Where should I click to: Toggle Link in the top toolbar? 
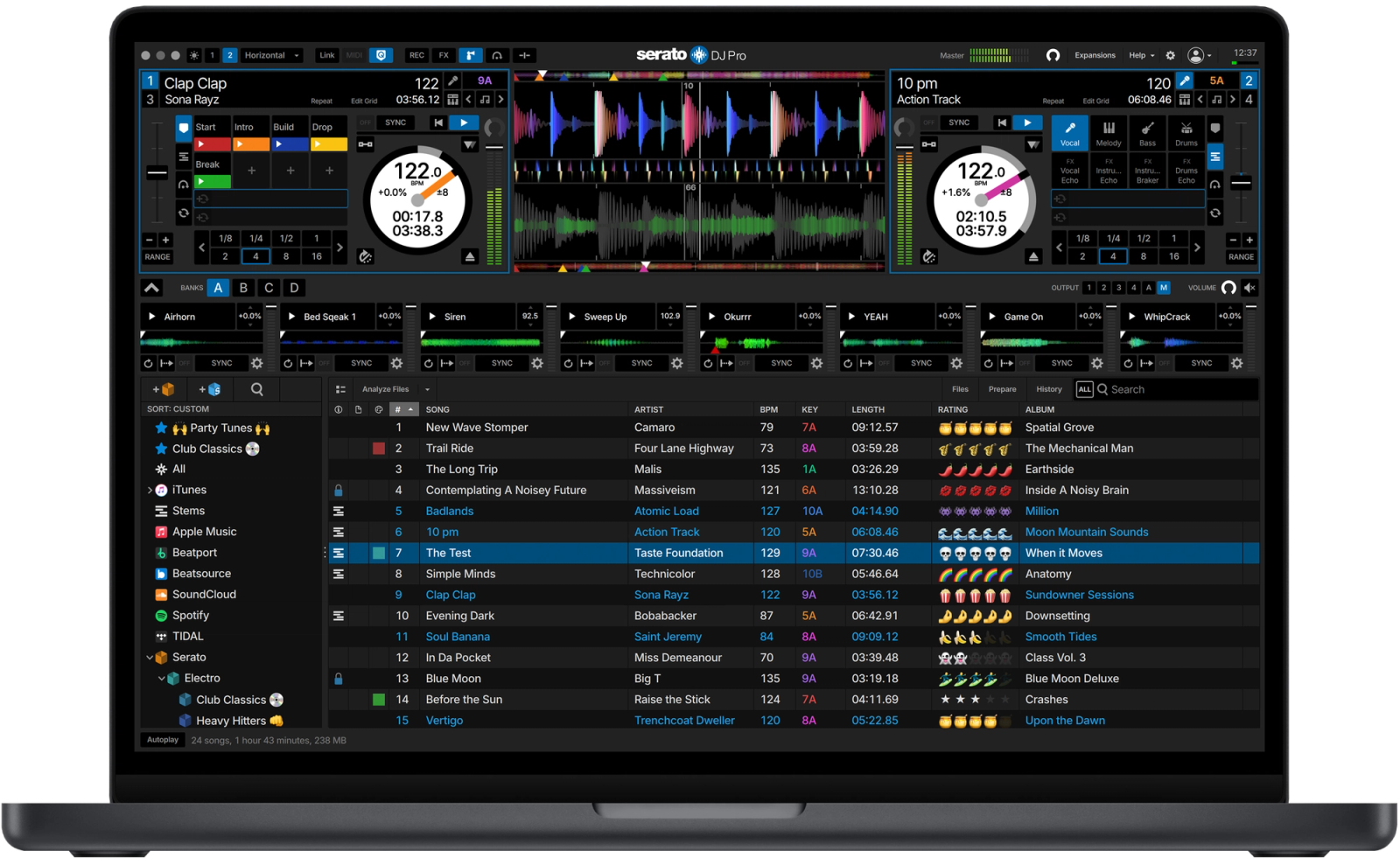(325, 54)
